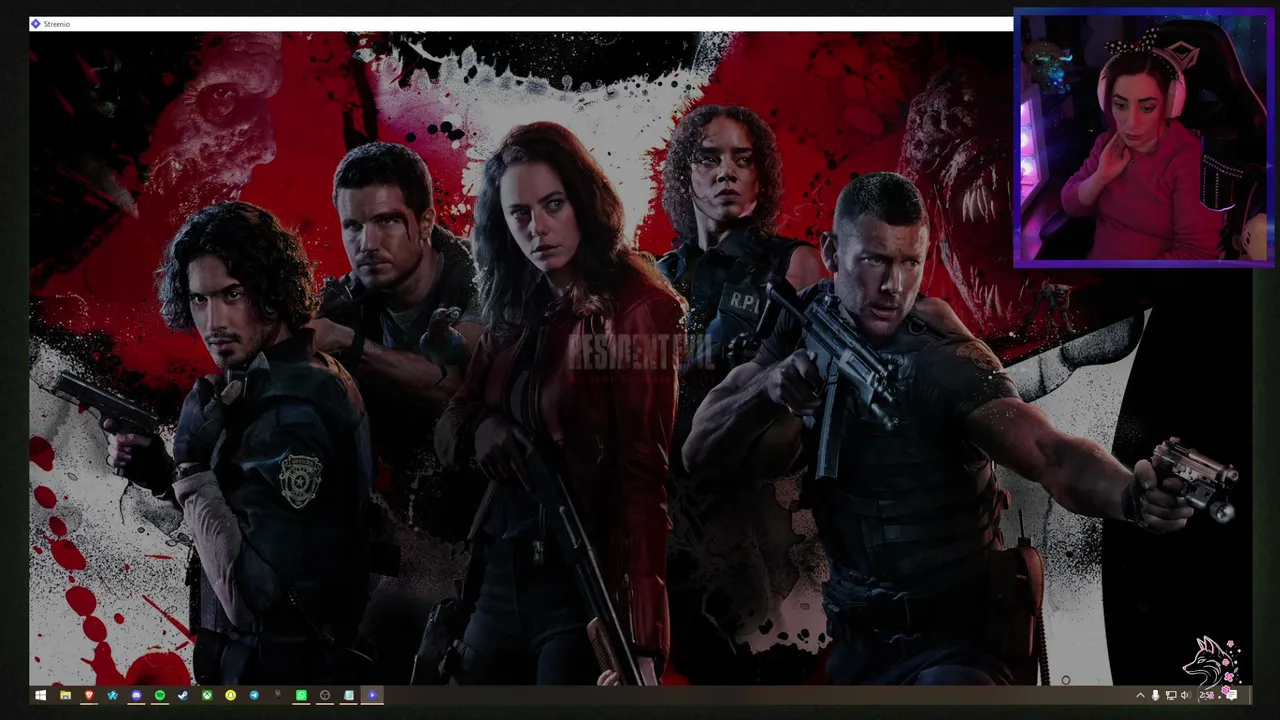The width and height of the screenshot is (1280, 720).
Task: Open Steam from the taskbar
Action: (x=183, y=695)
